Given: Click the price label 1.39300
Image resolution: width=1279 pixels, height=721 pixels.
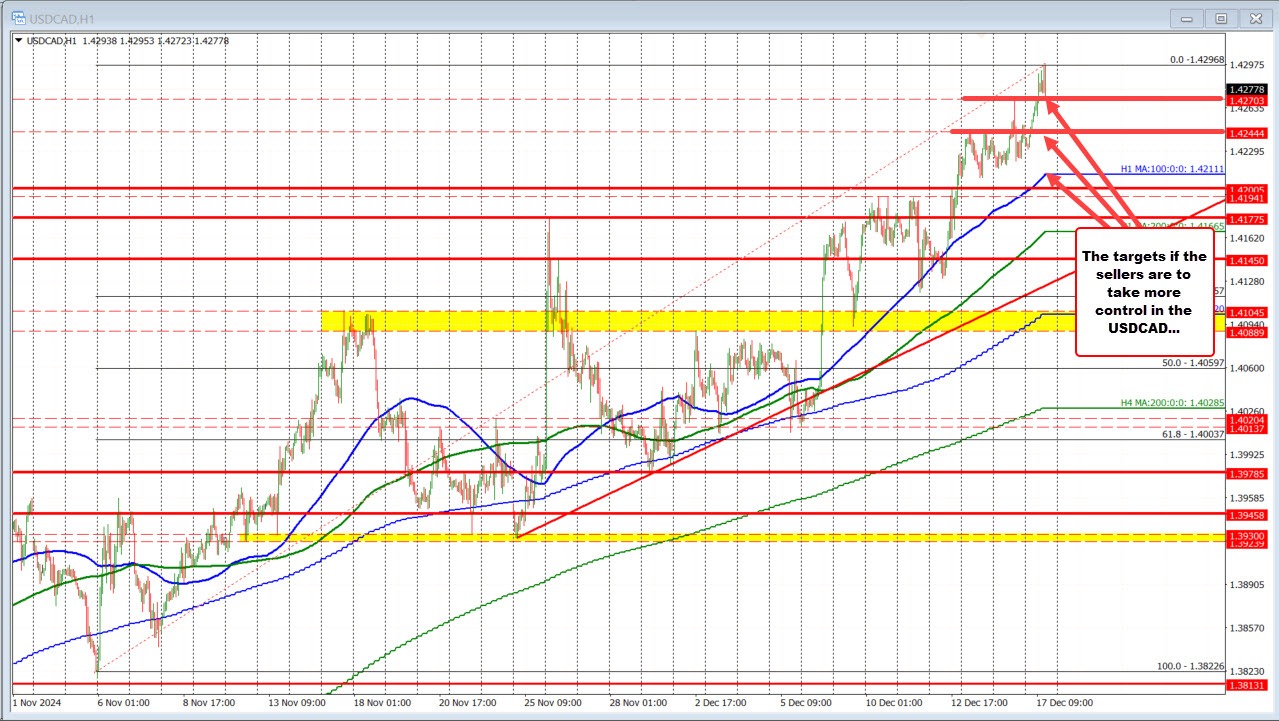Looking at the screenshot, I should click(1249, 536).
